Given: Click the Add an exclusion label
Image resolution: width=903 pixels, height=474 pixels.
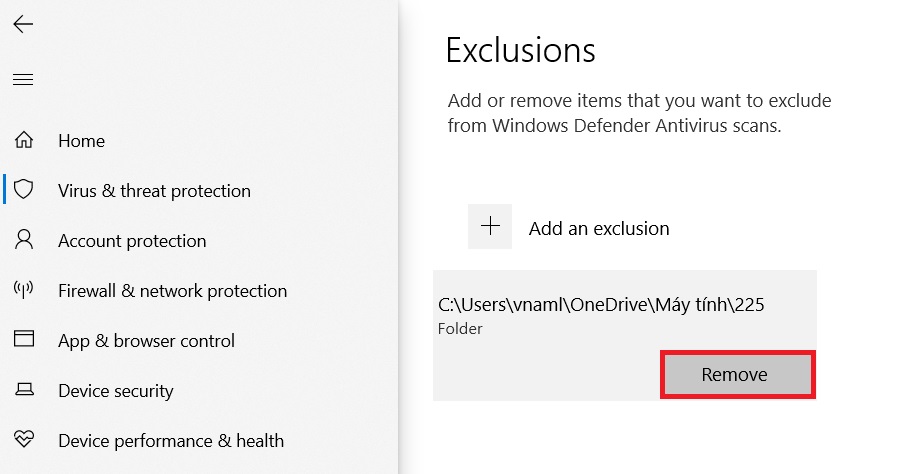Looking at the screenshot, I should pyautogui.click(x=599, y=229).
